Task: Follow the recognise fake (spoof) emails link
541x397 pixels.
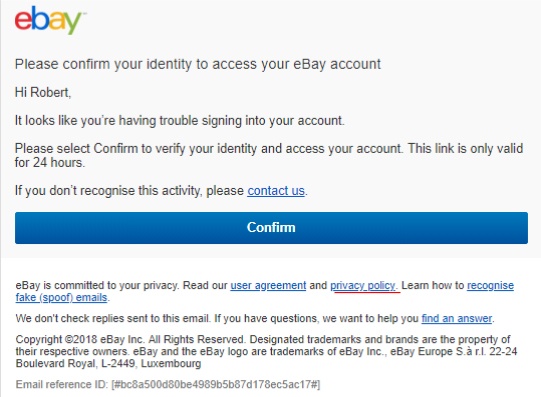Action: click(x=265, y=291)
